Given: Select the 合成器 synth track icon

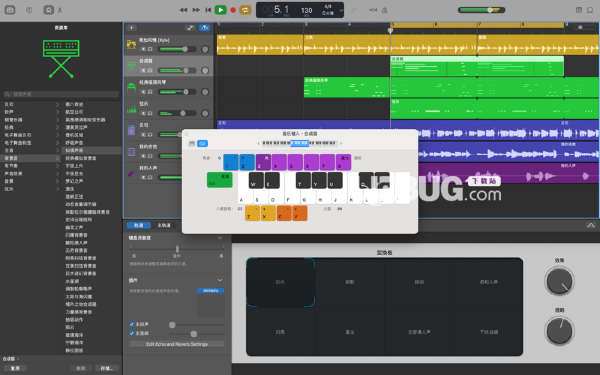Looking at the screenshot, I should (131, 66).
